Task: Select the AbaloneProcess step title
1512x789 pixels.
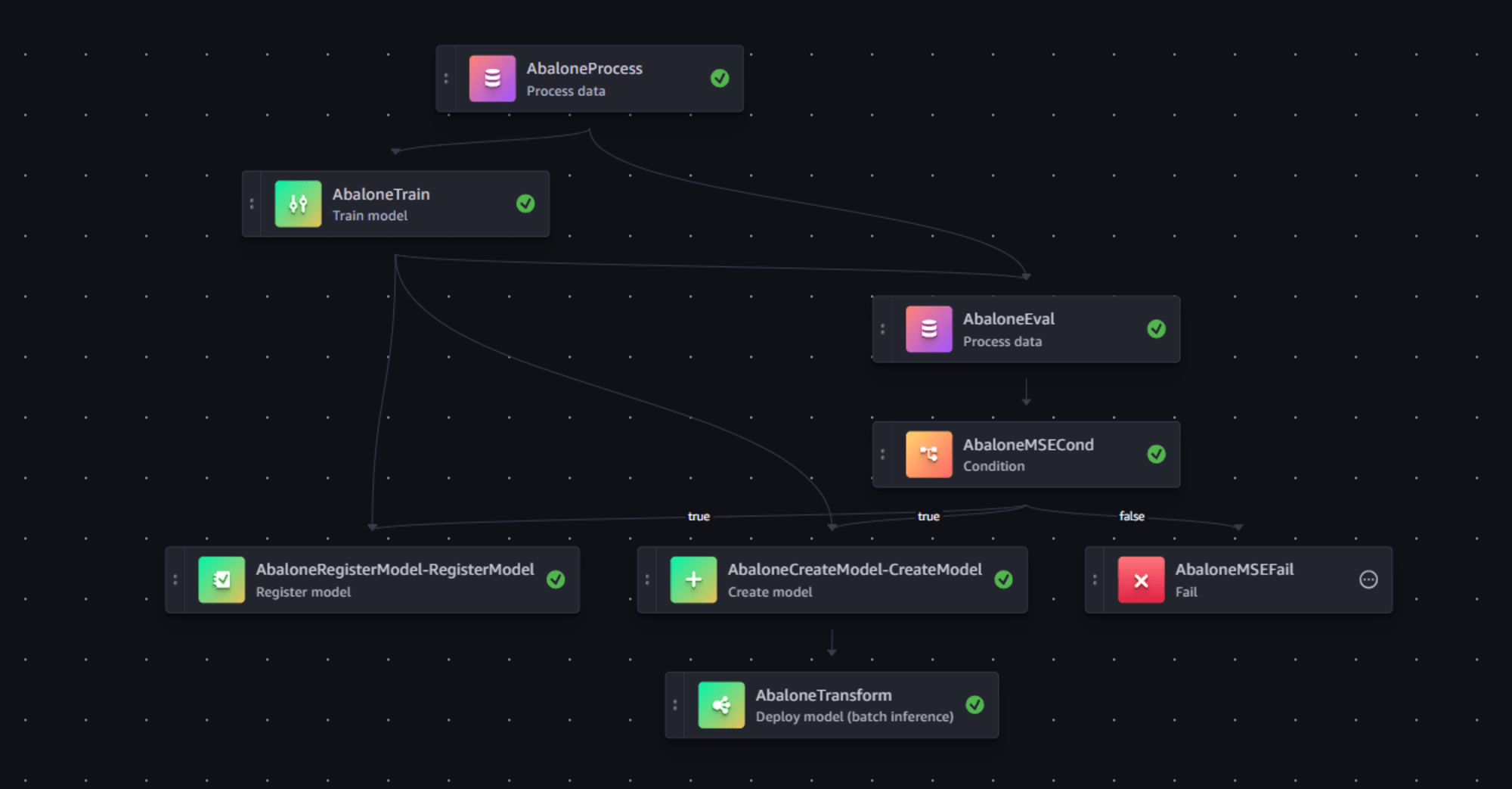Action: [584, 69]
